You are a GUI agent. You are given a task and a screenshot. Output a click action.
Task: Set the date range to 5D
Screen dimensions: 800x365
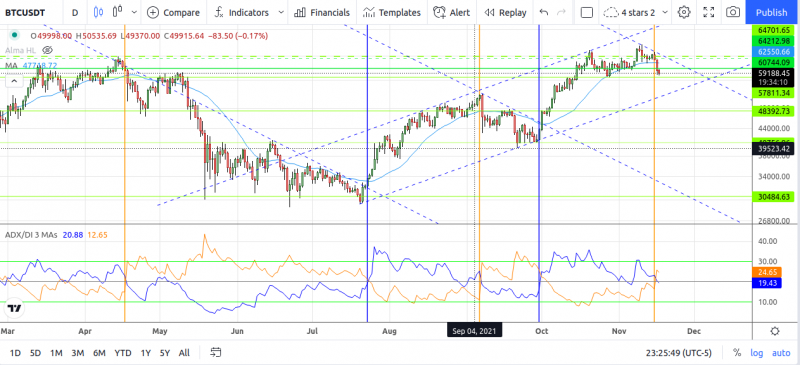[35, 353]
